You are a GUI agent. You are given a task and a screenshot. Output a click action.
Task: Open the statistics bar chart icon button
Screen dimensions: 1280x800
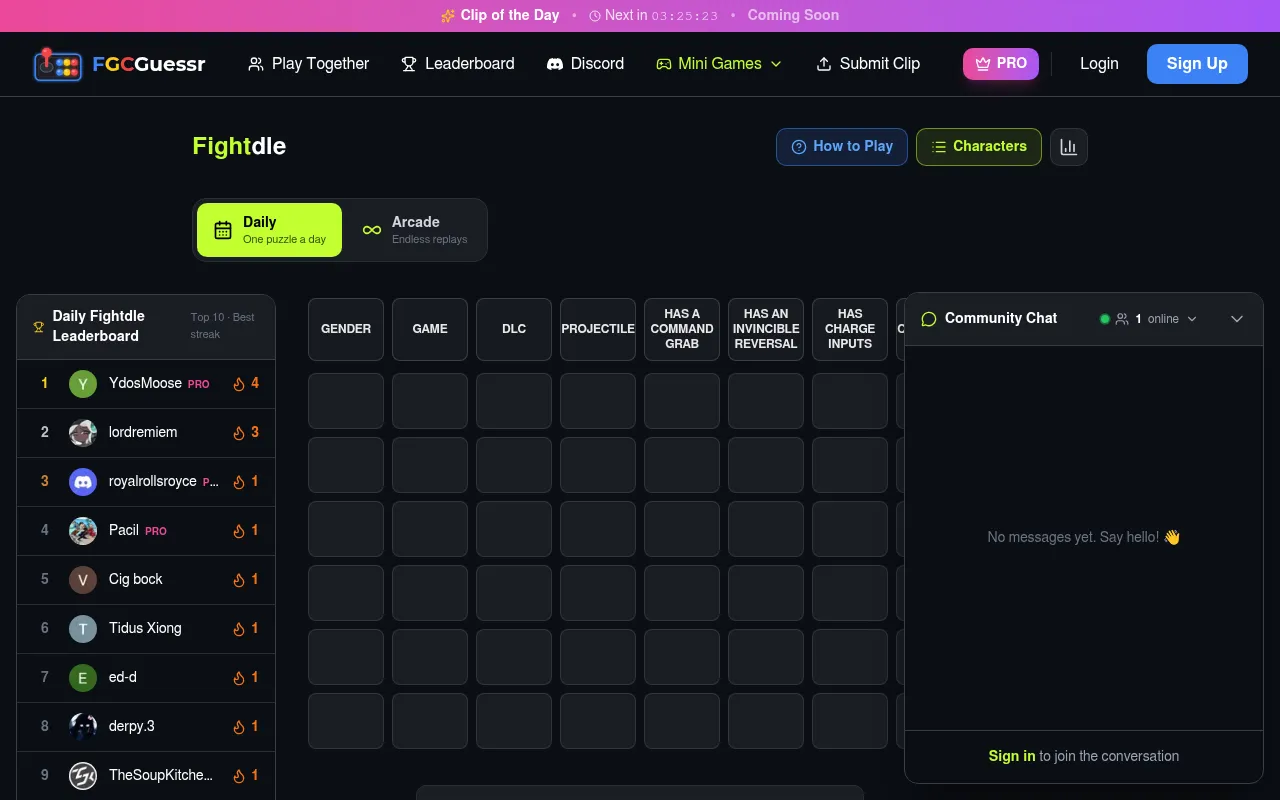(x=1069, y=147)
